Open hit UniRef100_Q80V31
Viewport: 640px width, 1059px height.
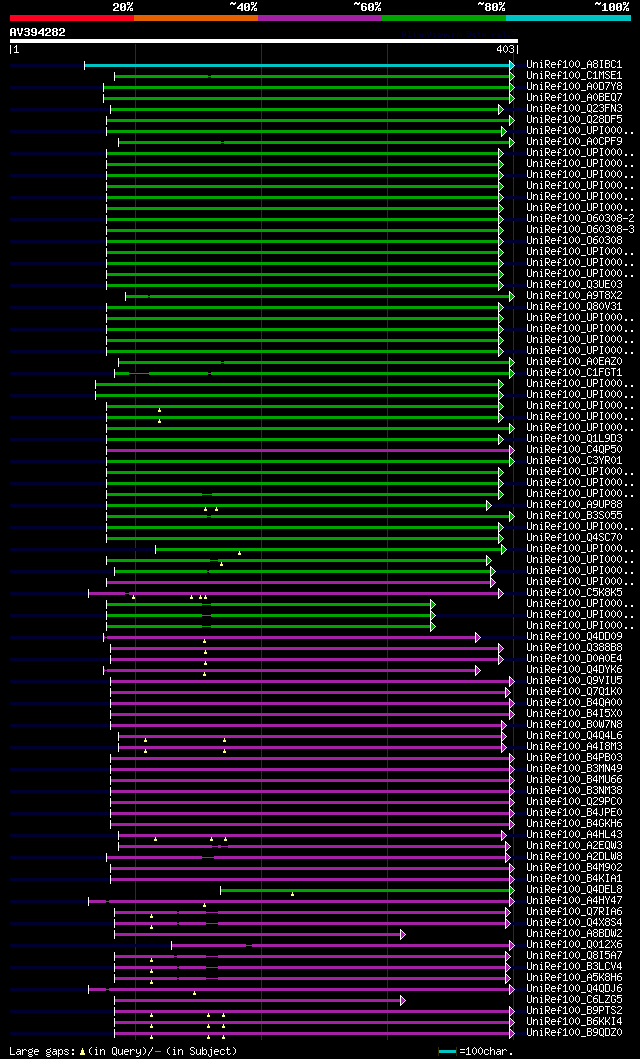[575, 307]
